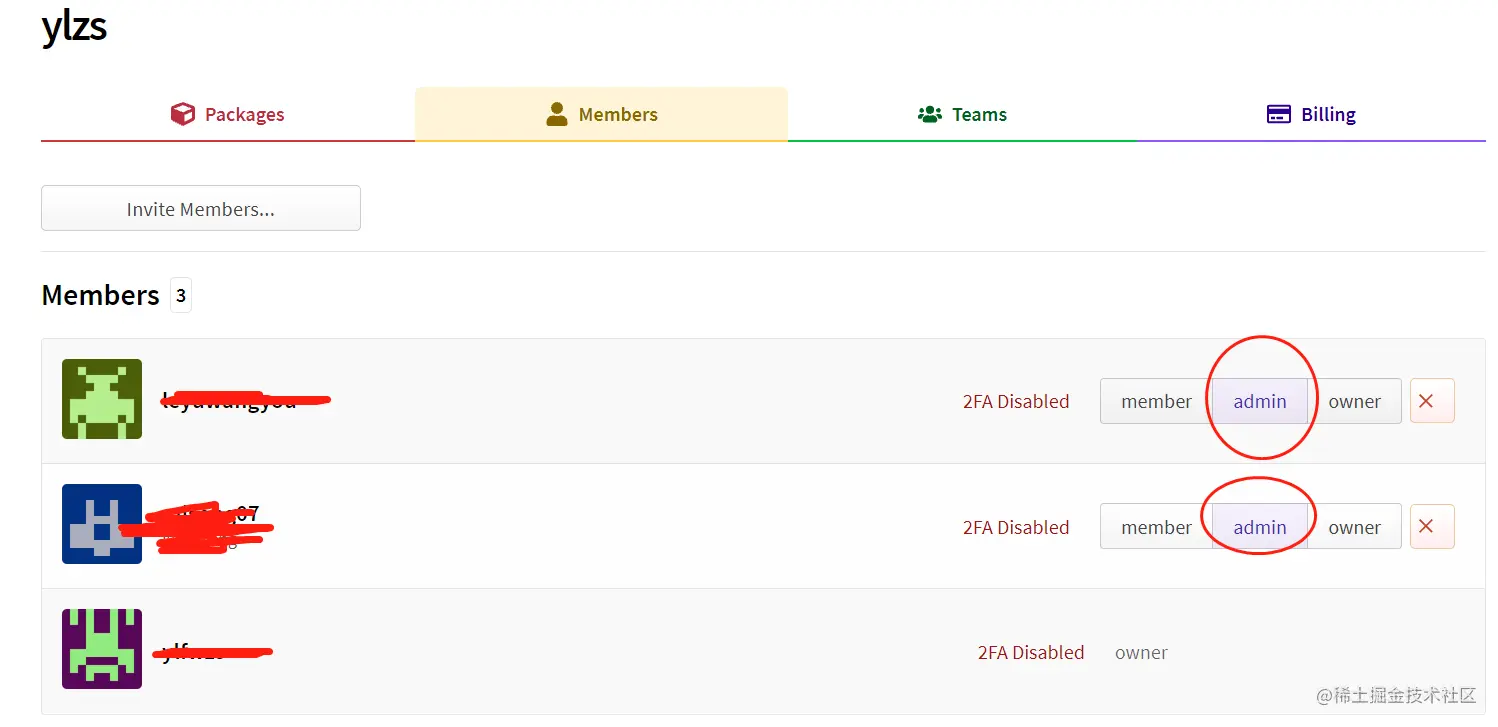Viewport: 1498px width, 727px height.
Task: Click the first member's green avatar
Action: 102,399
